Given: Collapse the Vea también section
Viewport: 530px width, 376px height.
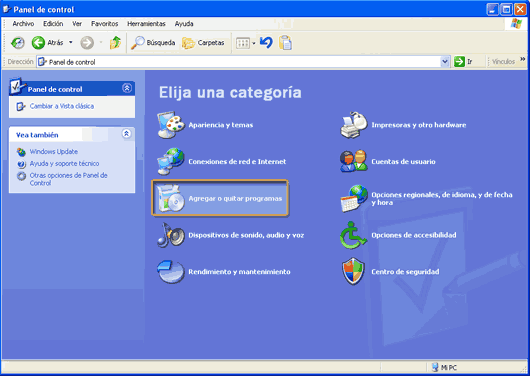Looking at the screenshot, I should coord(126,134).
